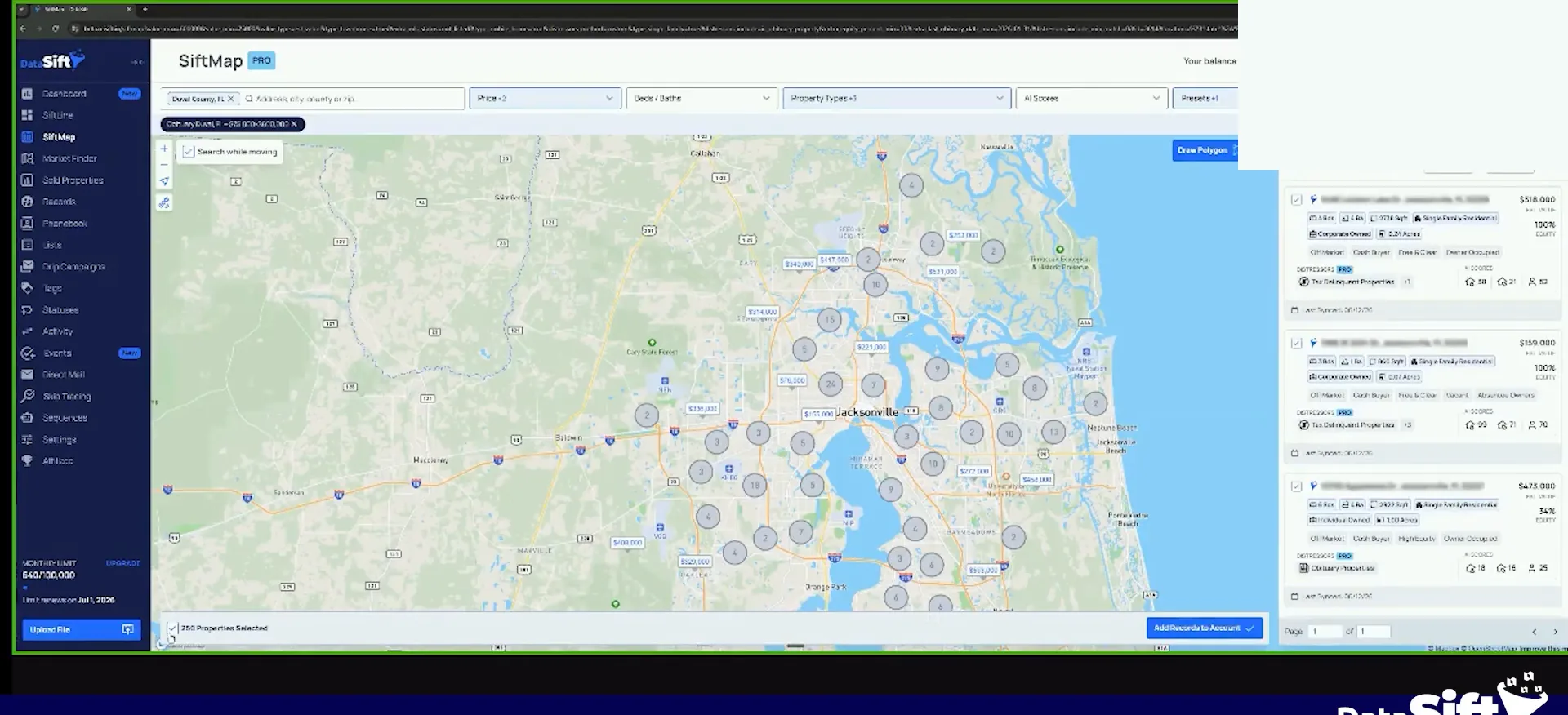Uncheck the $473,000 property card checkbox
Viewport: 1568px width, 715px height.
(x=1296, y=486)
